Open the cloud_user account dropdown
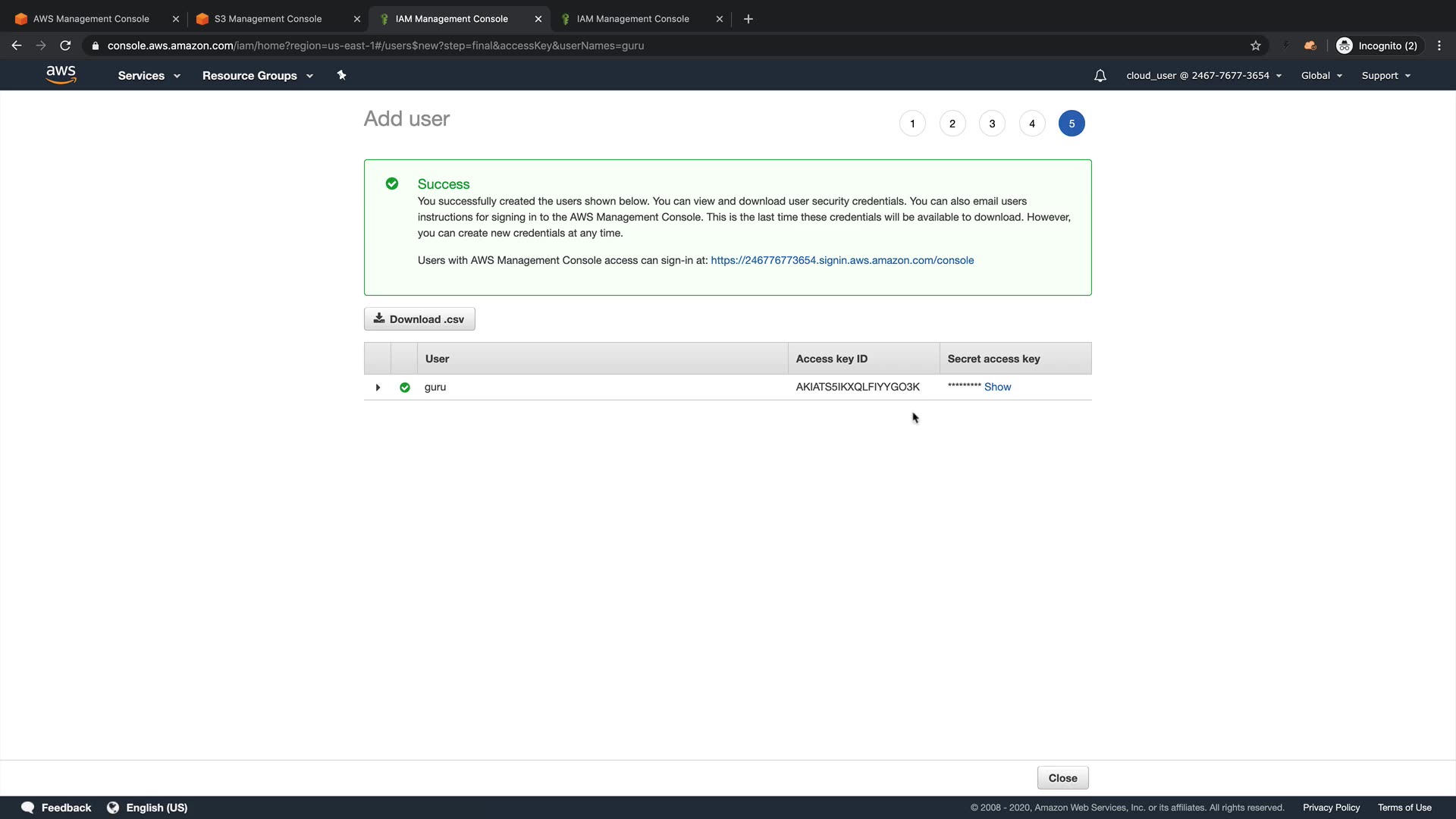The width and height of the screenshot is (1456, 819). [1203, 76]
